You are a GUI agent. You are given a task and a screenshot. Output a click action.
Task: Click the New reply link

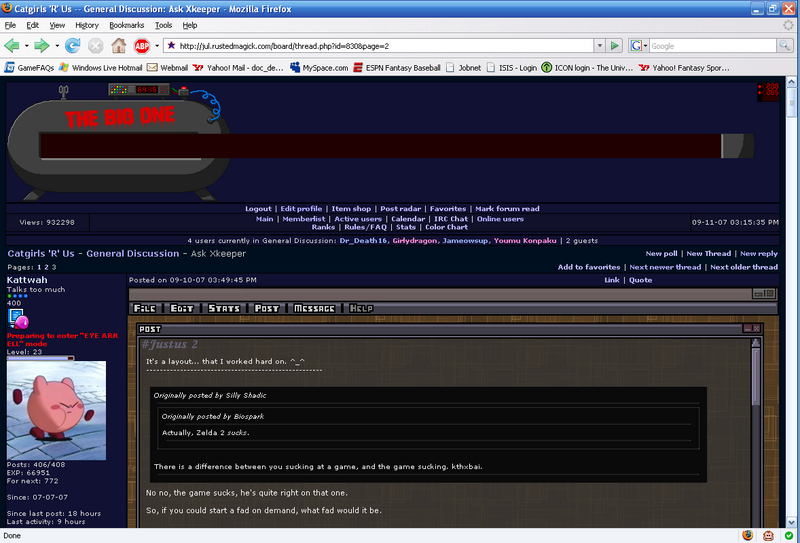tap(759, 254)
